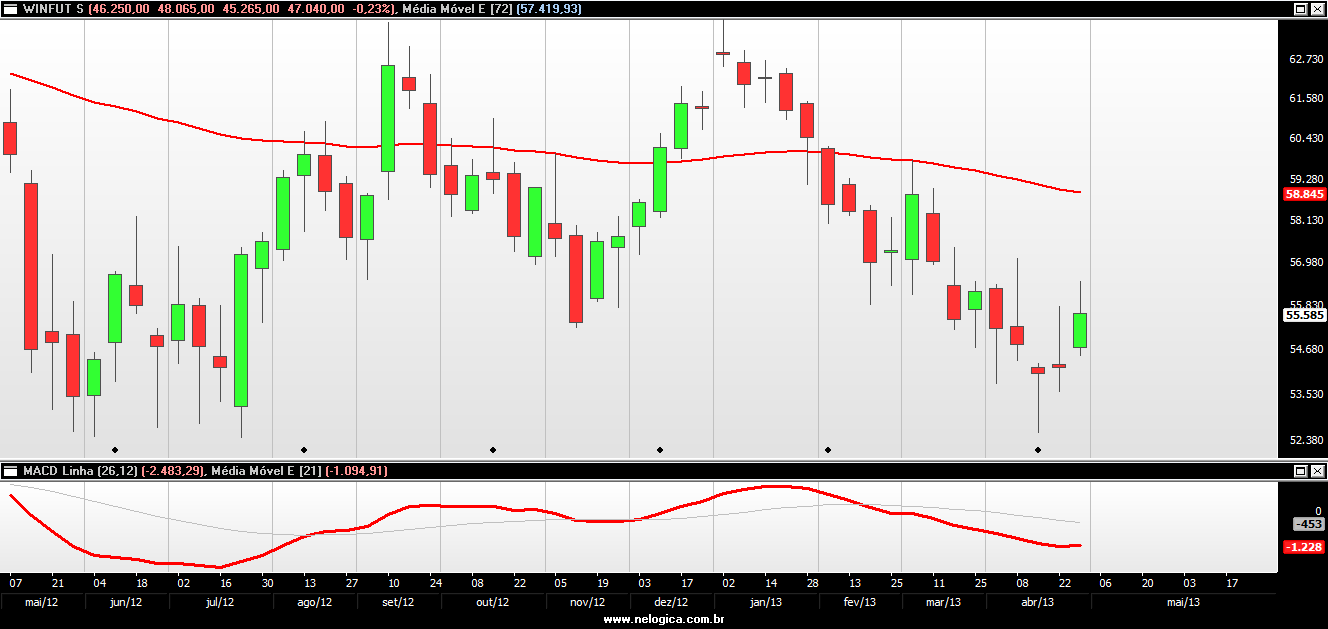Select the dez/12 month label
Viewport: 1328px width, 629px height.
671,602
